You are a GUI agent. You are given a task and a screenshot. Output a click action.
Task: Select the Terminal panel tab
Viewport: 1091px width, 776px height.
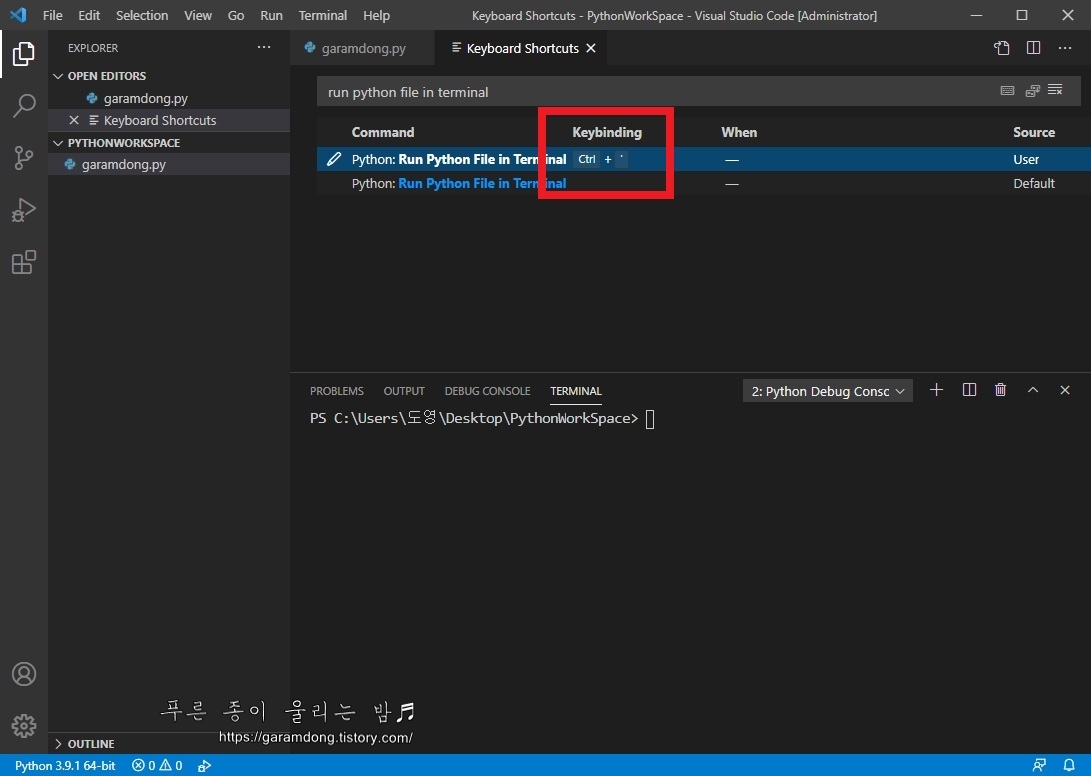tap(575, 391)
